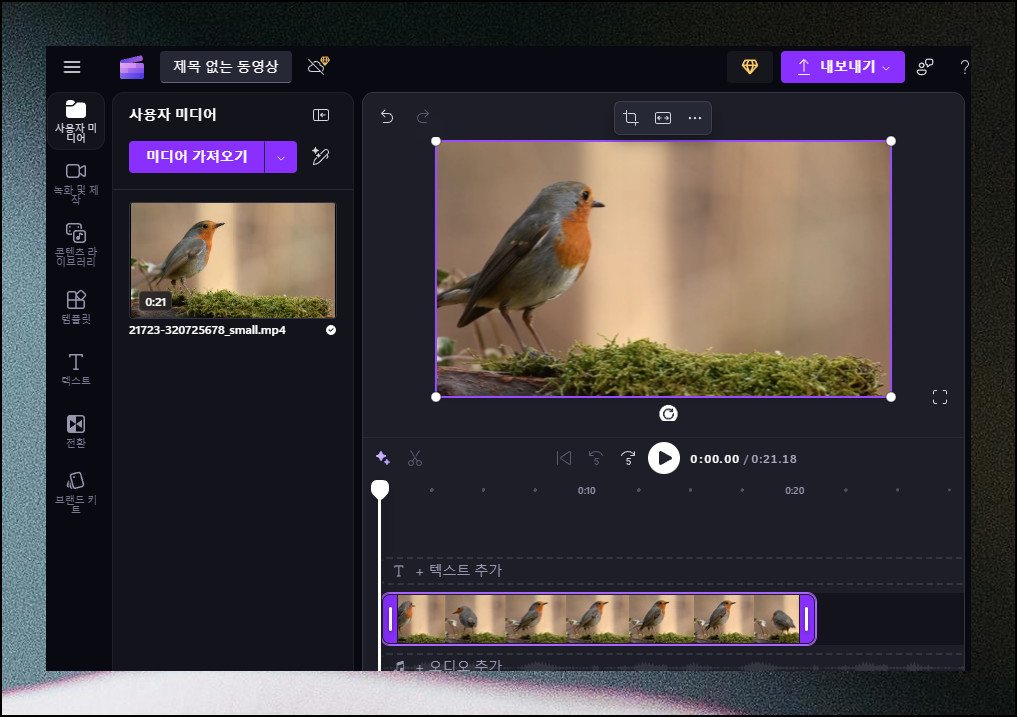1017x717 pixels.
Task: Click the robin video preview canvas
Action: pos(664,269)
